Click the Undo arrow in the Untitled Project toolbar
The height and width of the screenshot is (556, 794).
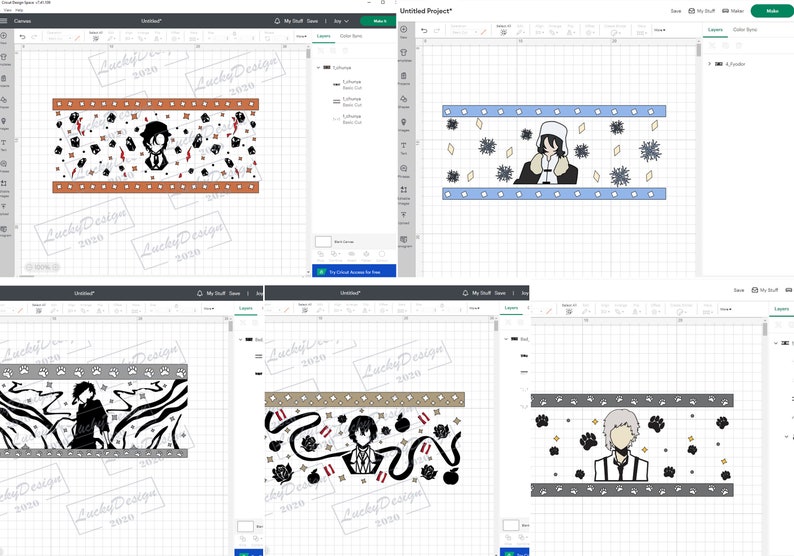[x=424, y=30]
